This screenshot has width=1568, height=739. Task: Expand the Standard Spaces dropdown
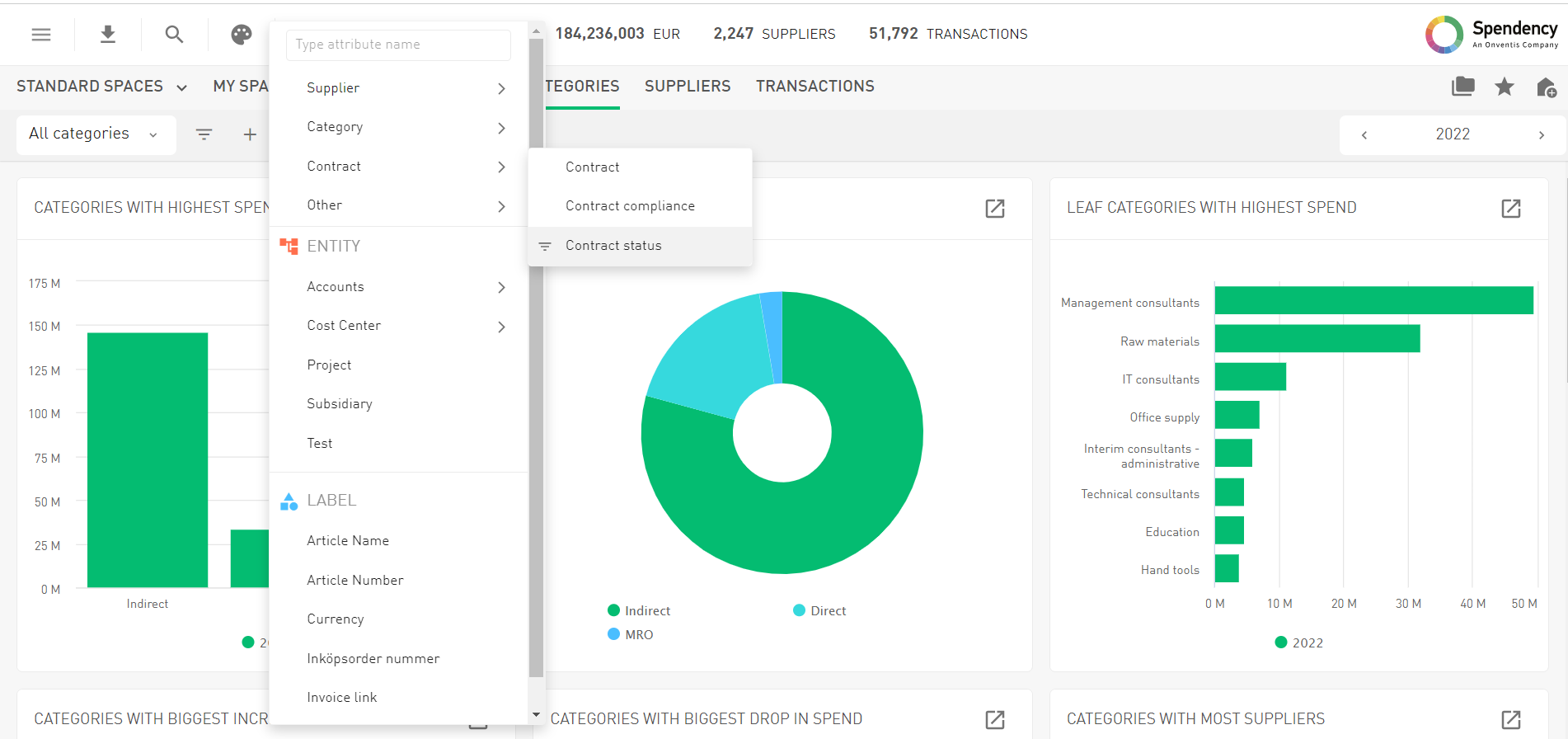(101, 87)
